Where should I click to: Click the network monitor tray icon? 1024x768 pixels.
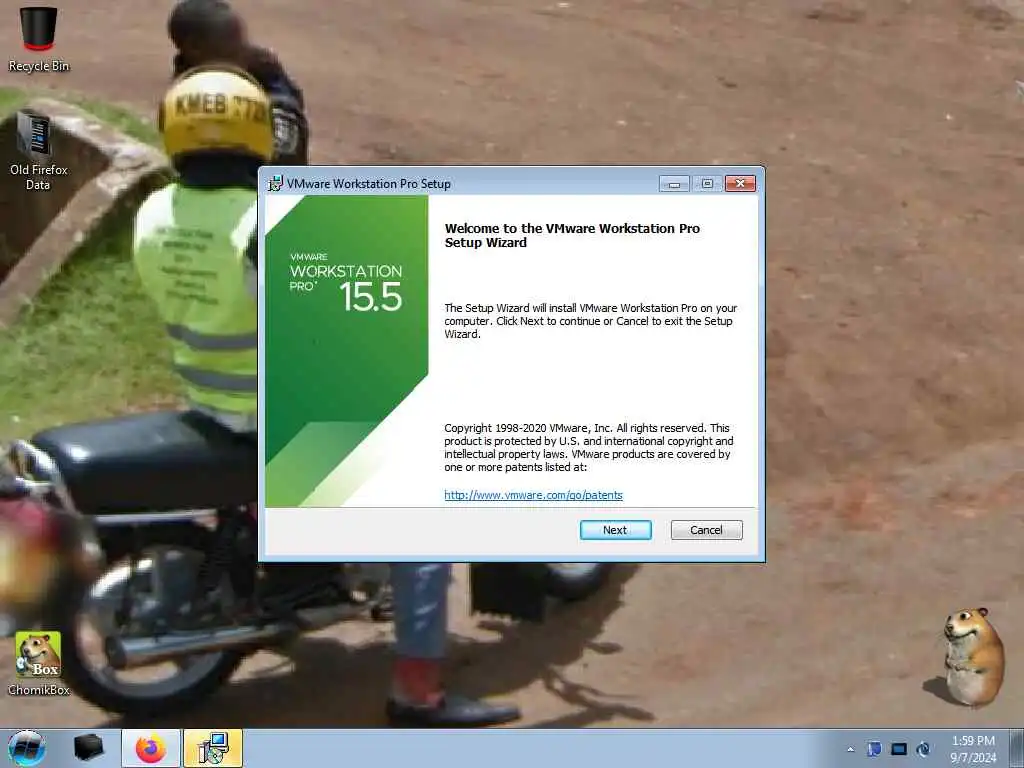[899, 749]
